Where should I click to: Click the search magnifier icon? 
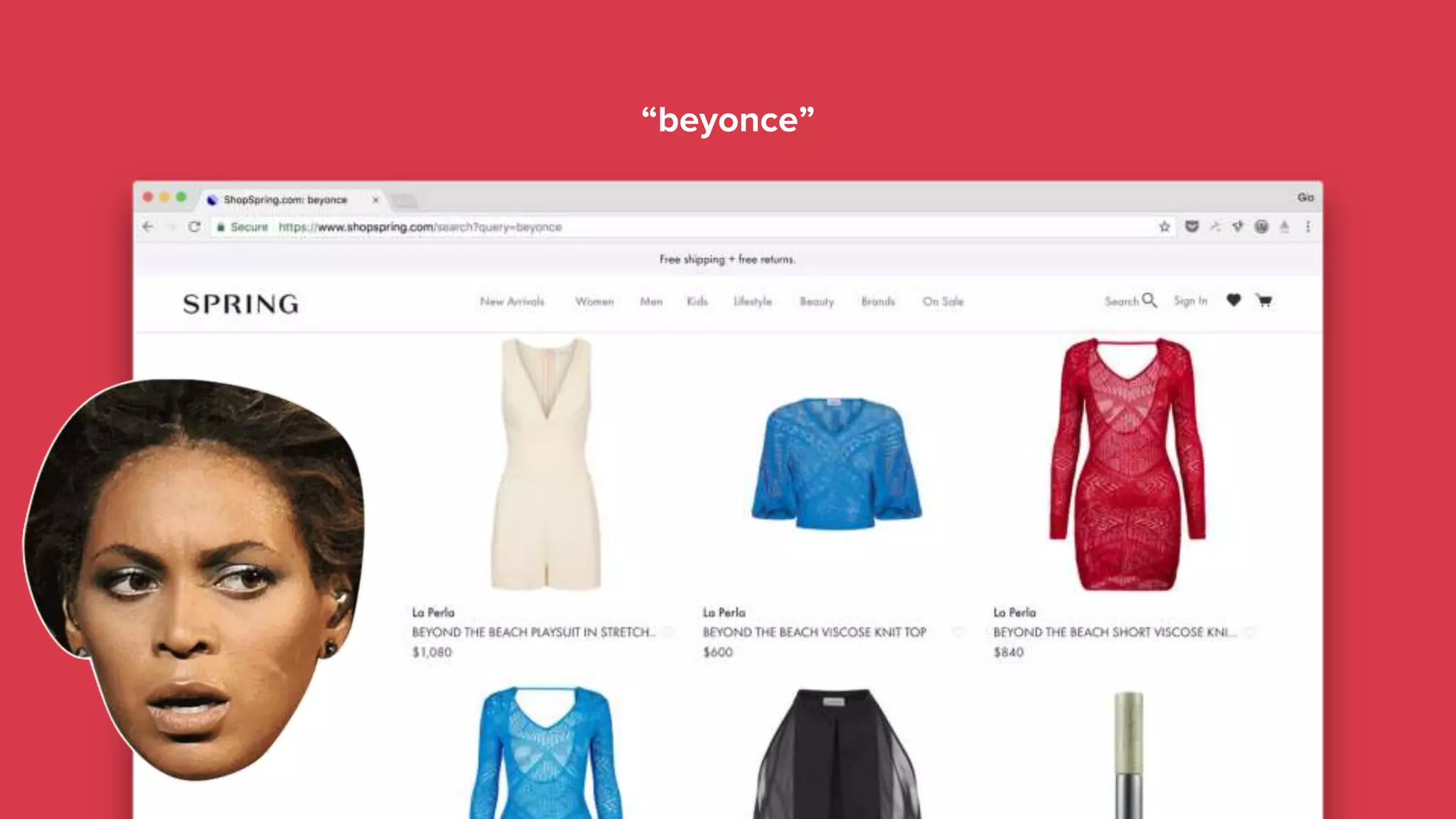(x=1150, y=300)
